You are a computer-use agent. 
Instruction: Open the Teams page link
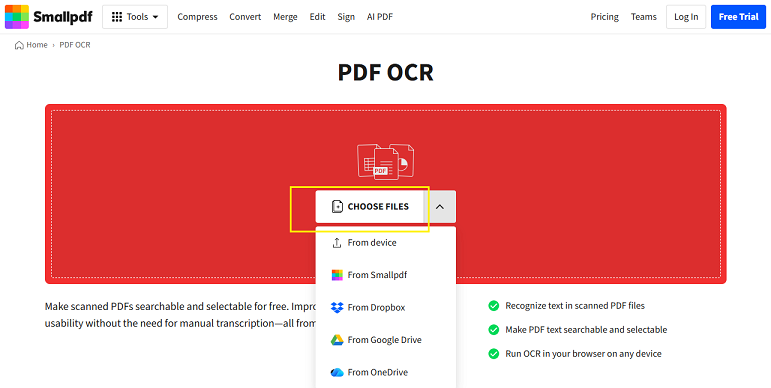(644, 17)
